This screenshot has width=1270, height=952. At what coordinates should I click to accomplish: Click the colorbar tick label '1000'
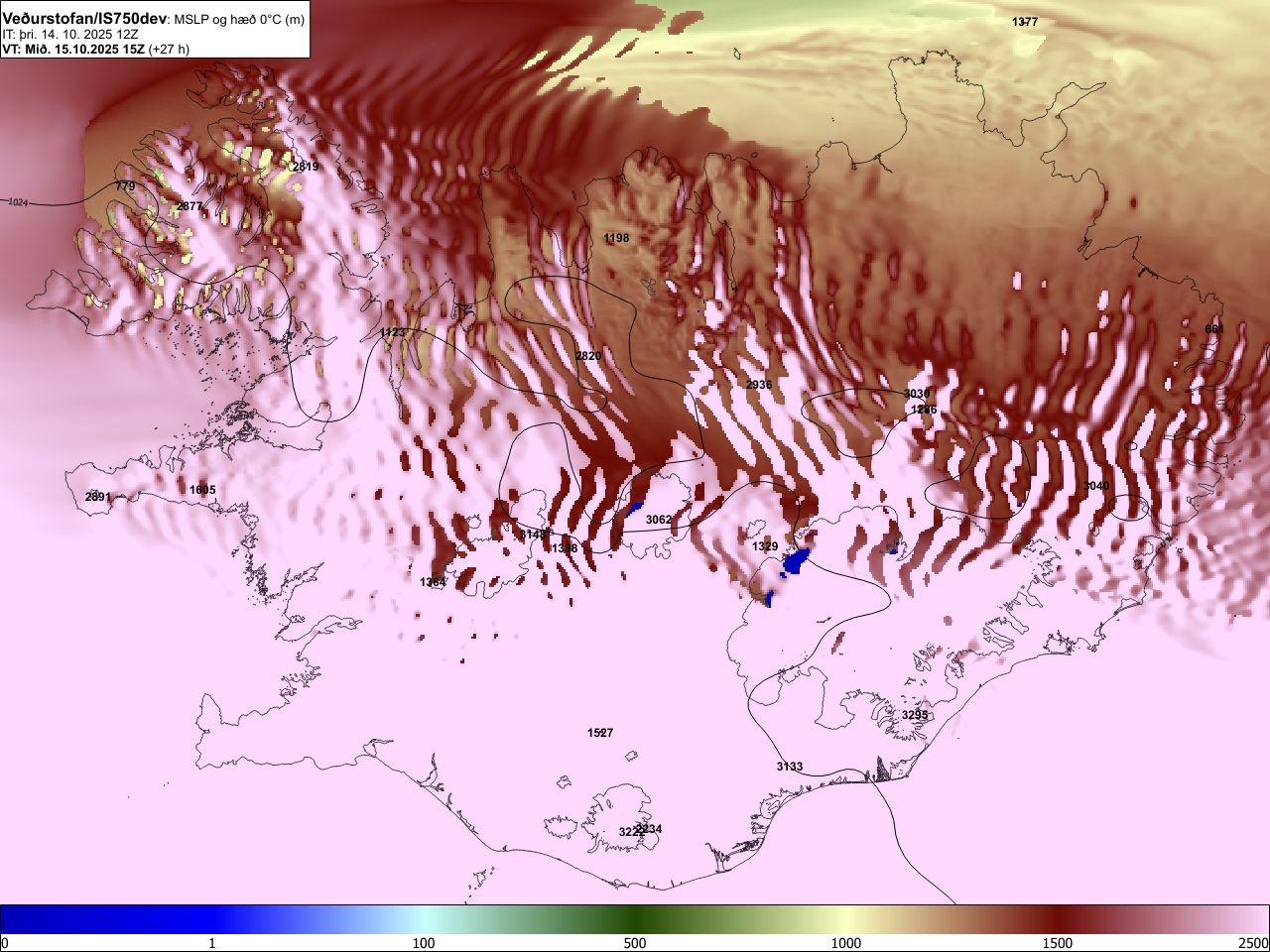pyautogui.click(x=846, y=943)
